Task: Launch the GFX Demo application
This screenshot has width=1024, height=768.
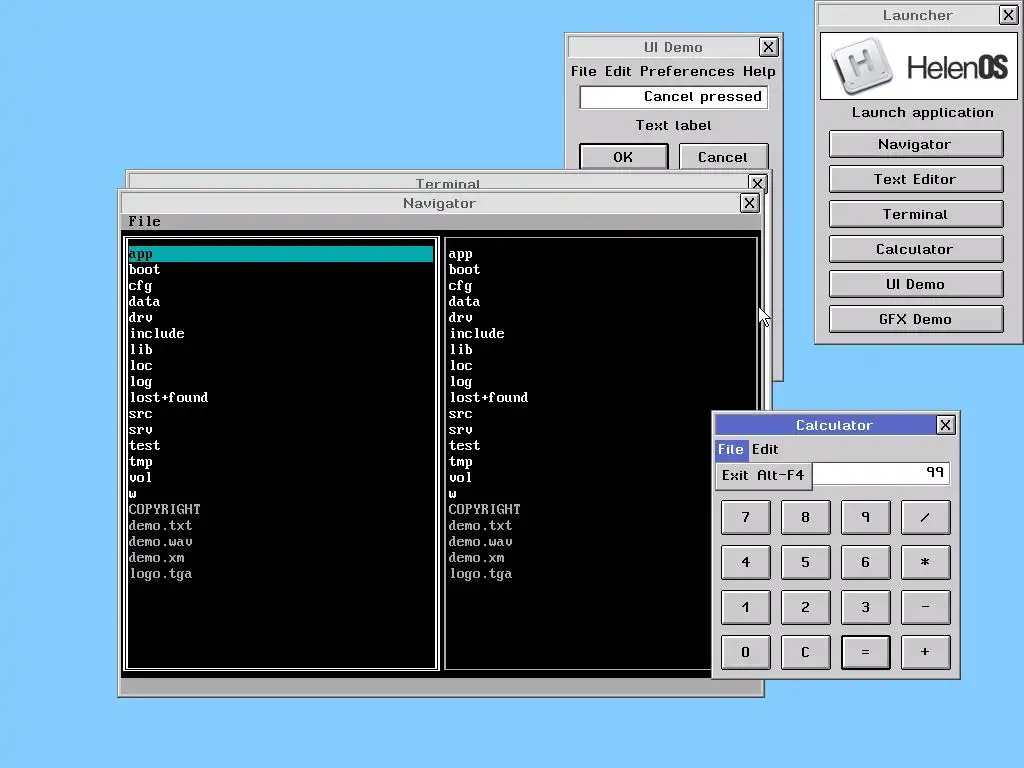Action: pyautogui.click(x=916, y=319)
